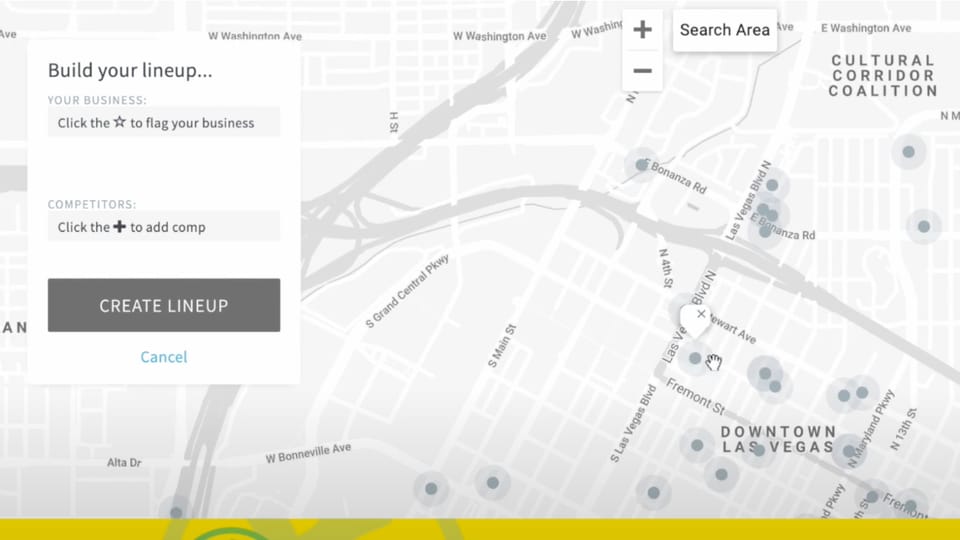Cancel the lineup builder
This screenshot has width=960, height=540.
(x=164, y=357)
